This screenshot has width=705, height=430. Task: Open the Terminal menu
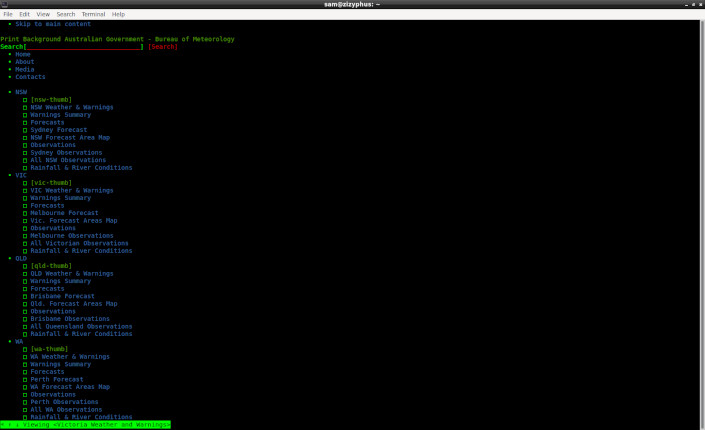93,15
